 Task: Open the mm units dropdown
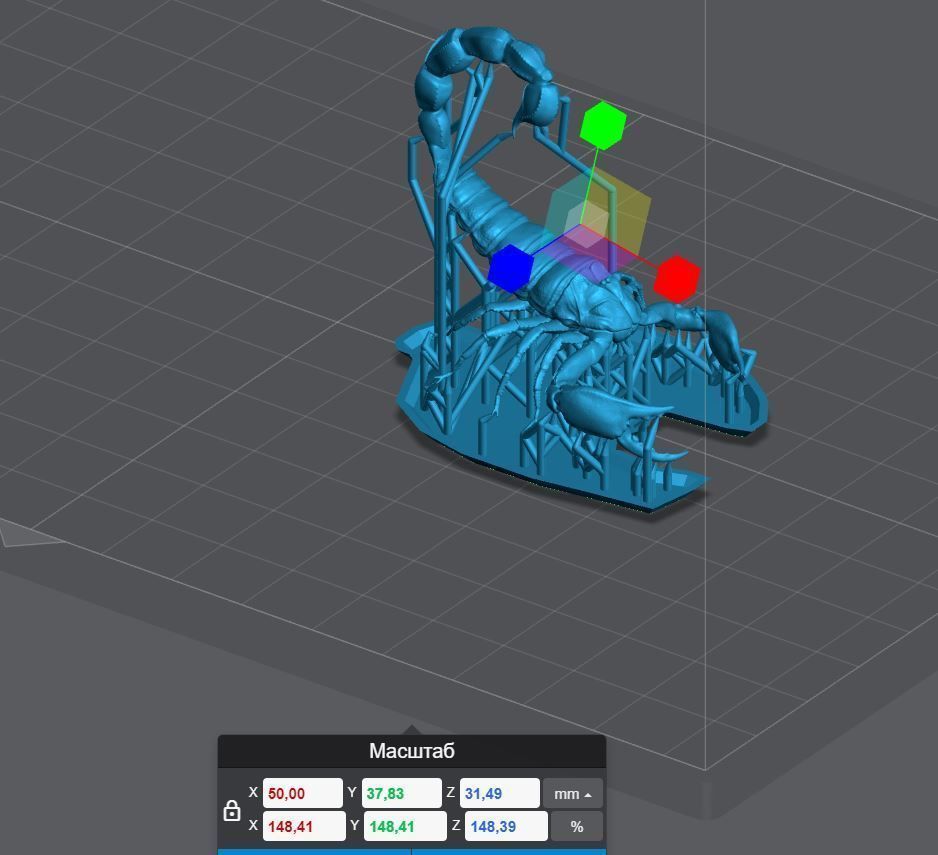[573, 794]
